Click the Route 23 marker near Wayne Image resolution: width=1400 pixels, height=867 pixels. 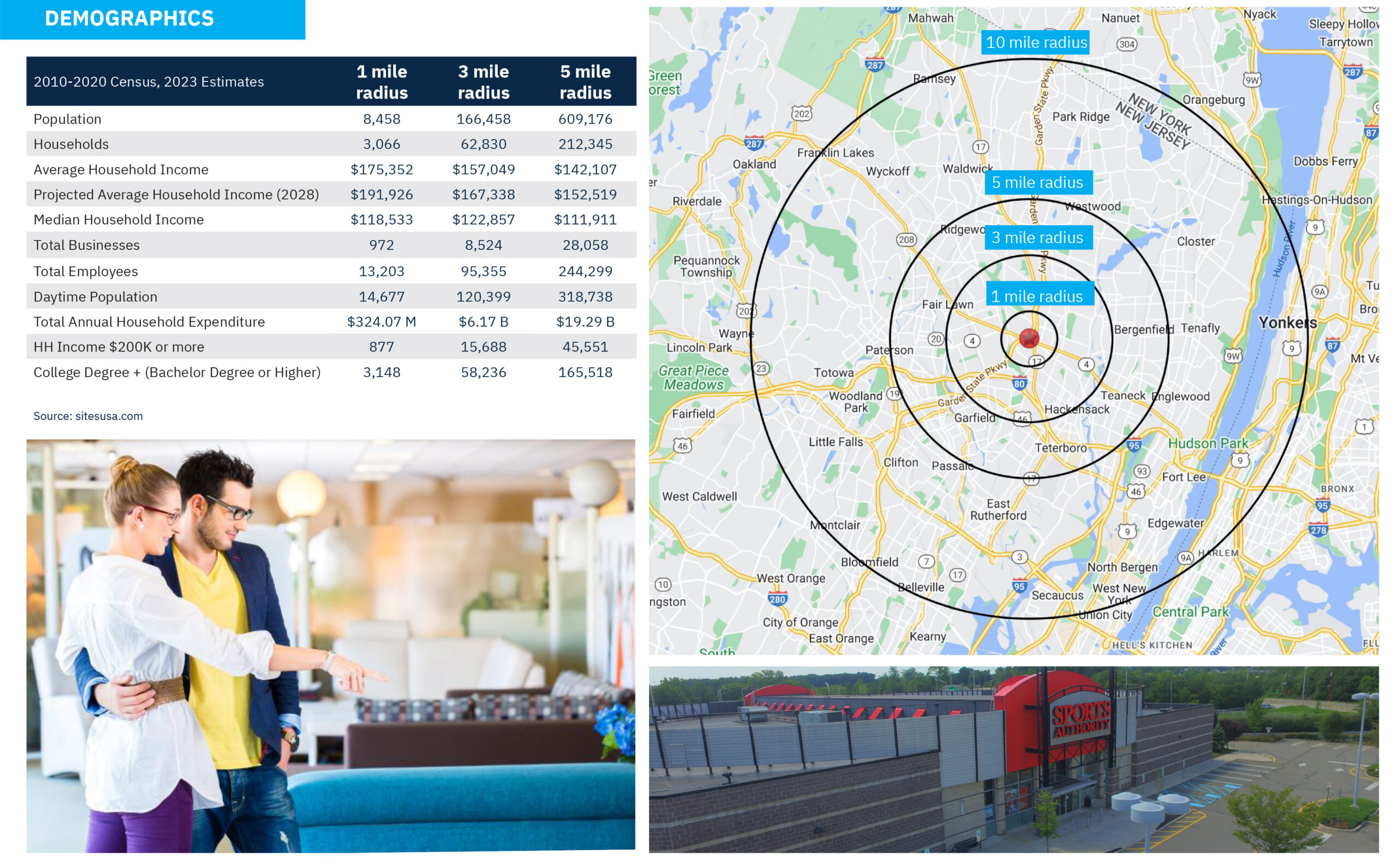pos(761,368)
